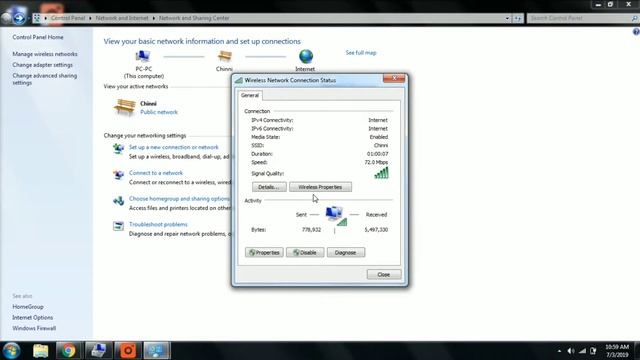Click Control Panel in the breadcrumb

pos(68,18)
